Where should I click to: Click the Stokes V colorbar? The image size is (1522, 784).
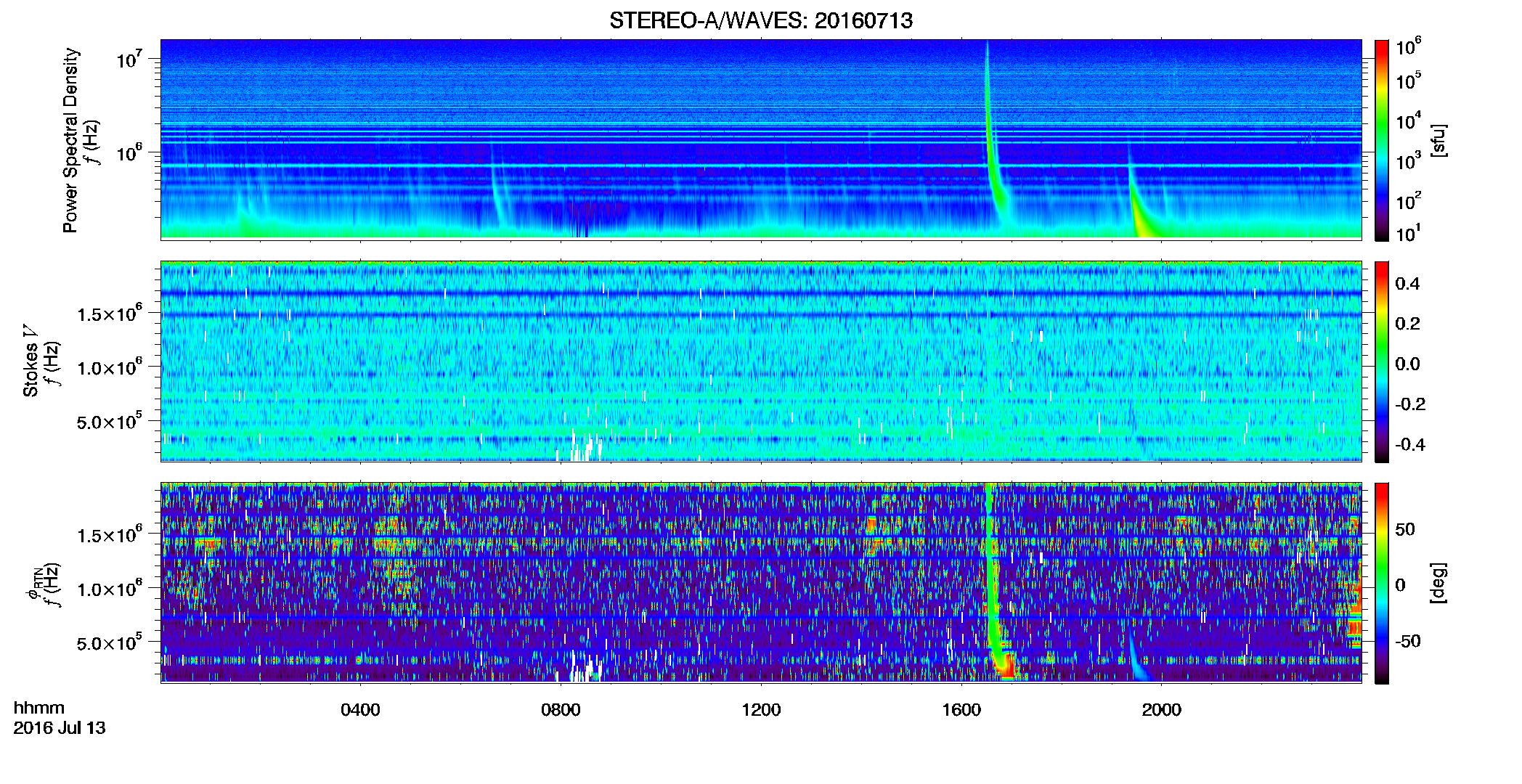1382,362
